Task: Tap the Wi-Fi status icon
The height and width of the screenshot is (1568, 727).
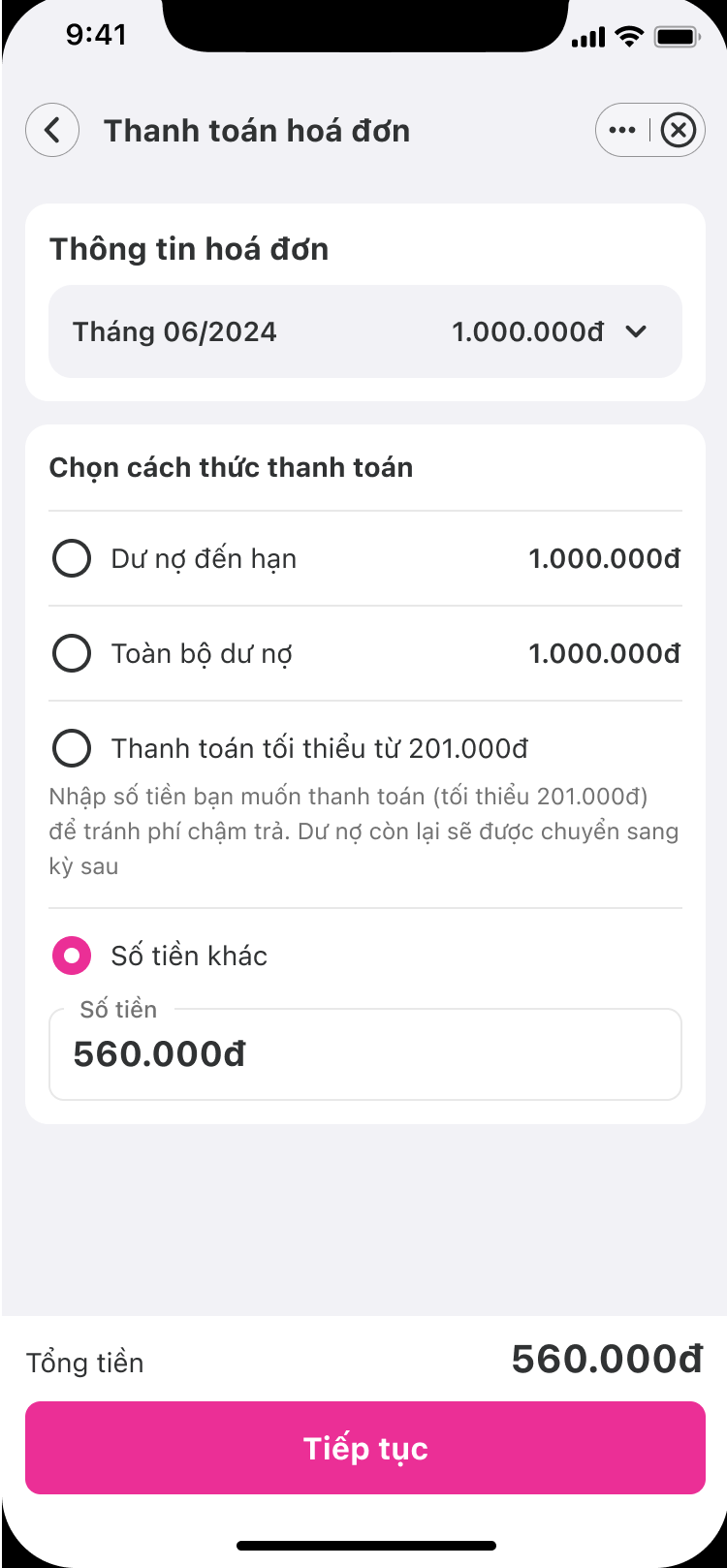Action: tap(630, 38)
